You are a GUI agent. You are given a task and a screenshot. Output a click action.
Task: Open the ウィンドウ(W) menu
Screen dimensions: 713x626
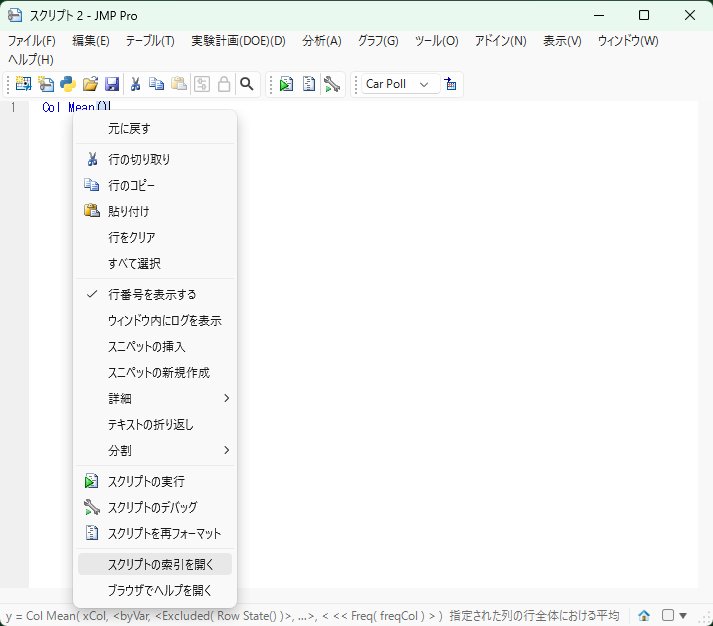point(628,41)
